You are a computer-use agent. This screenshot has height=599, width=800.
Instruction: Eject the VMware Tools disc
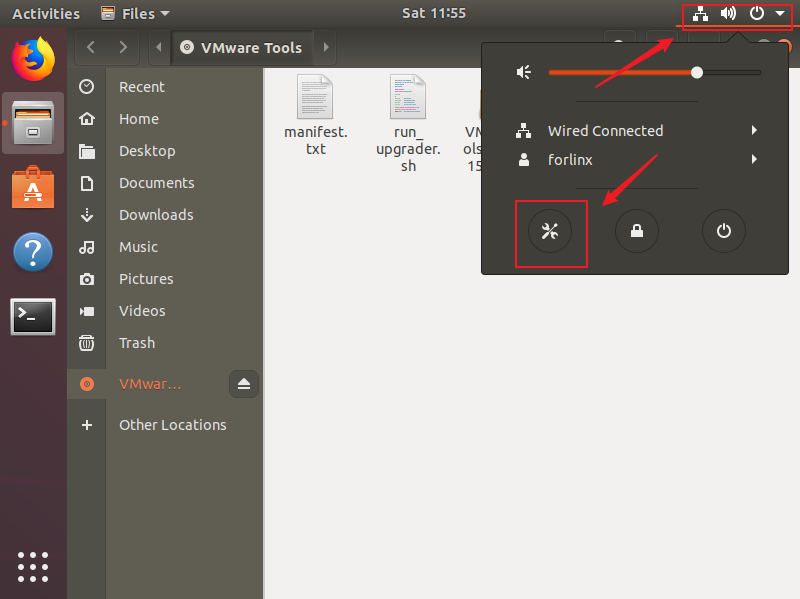coord(245,384)
